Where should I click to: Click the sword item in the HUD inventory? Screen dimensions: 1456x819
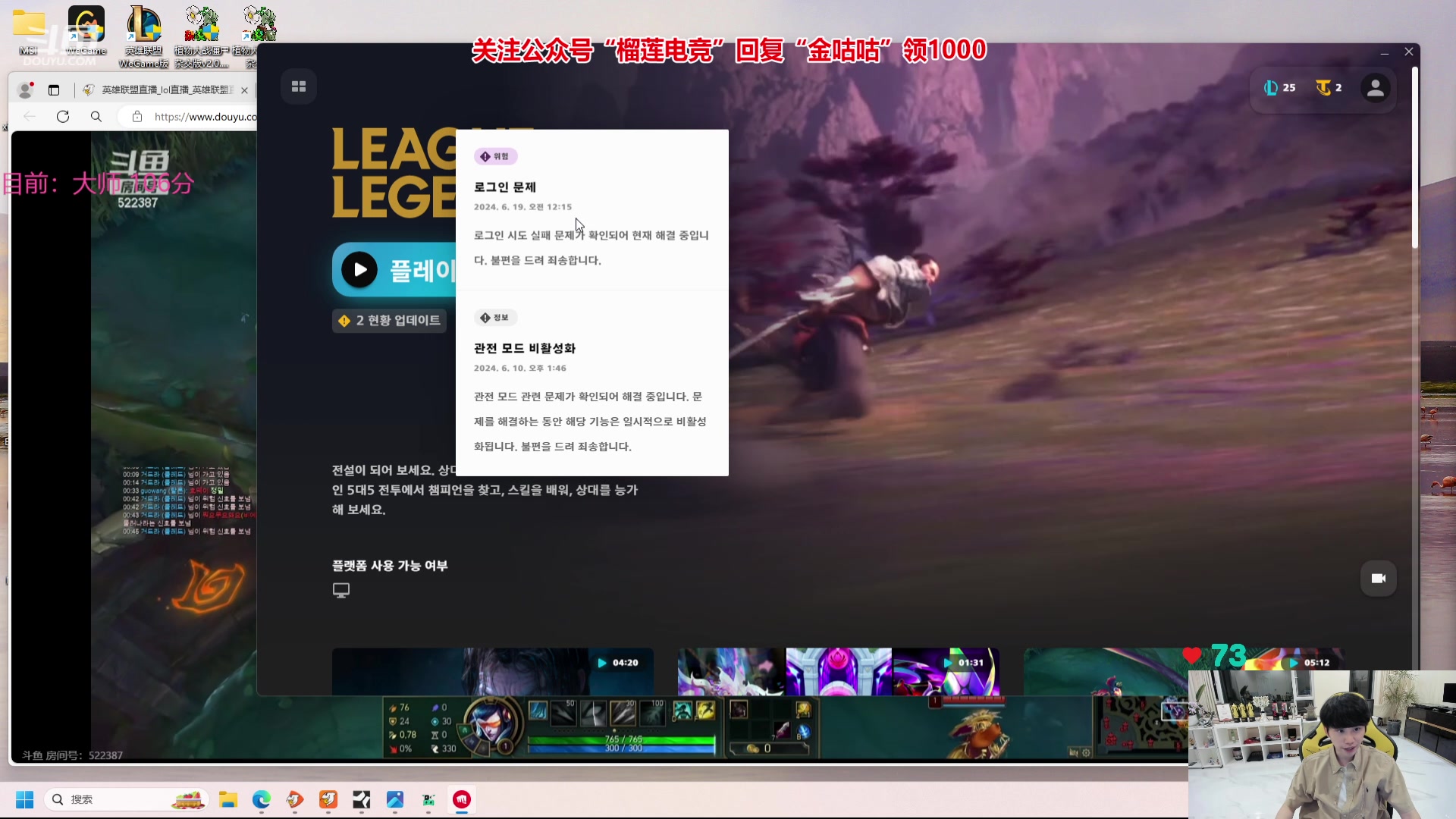781,730
